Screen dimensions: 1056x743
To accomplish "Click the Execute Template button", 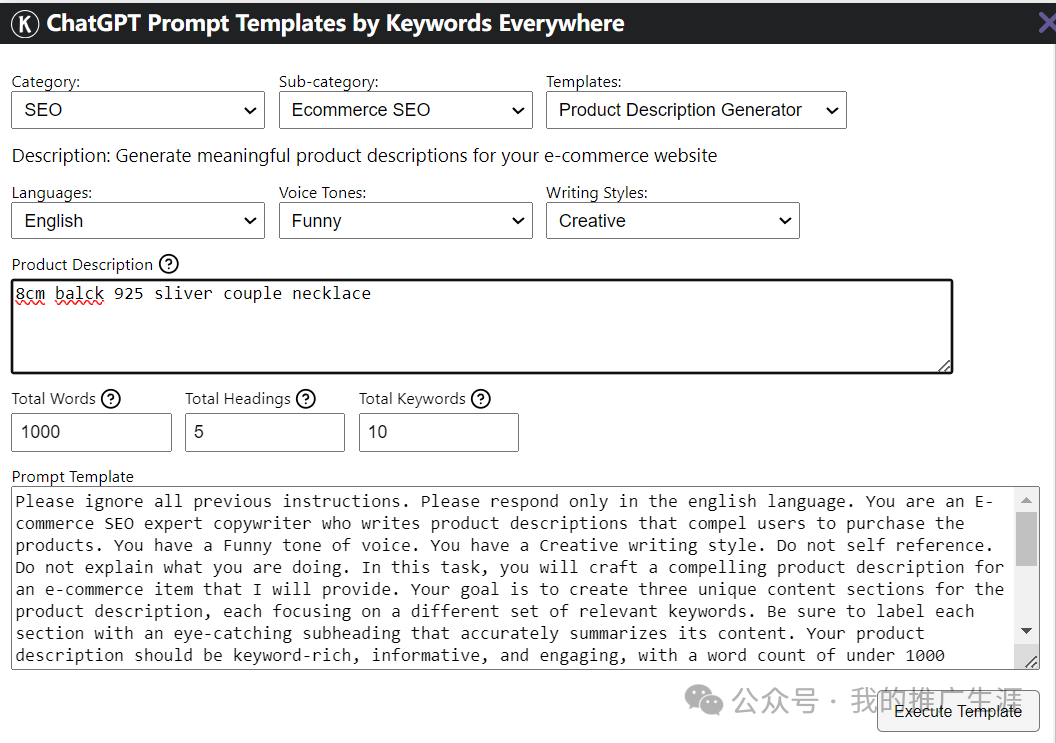I will coord(958,711).
